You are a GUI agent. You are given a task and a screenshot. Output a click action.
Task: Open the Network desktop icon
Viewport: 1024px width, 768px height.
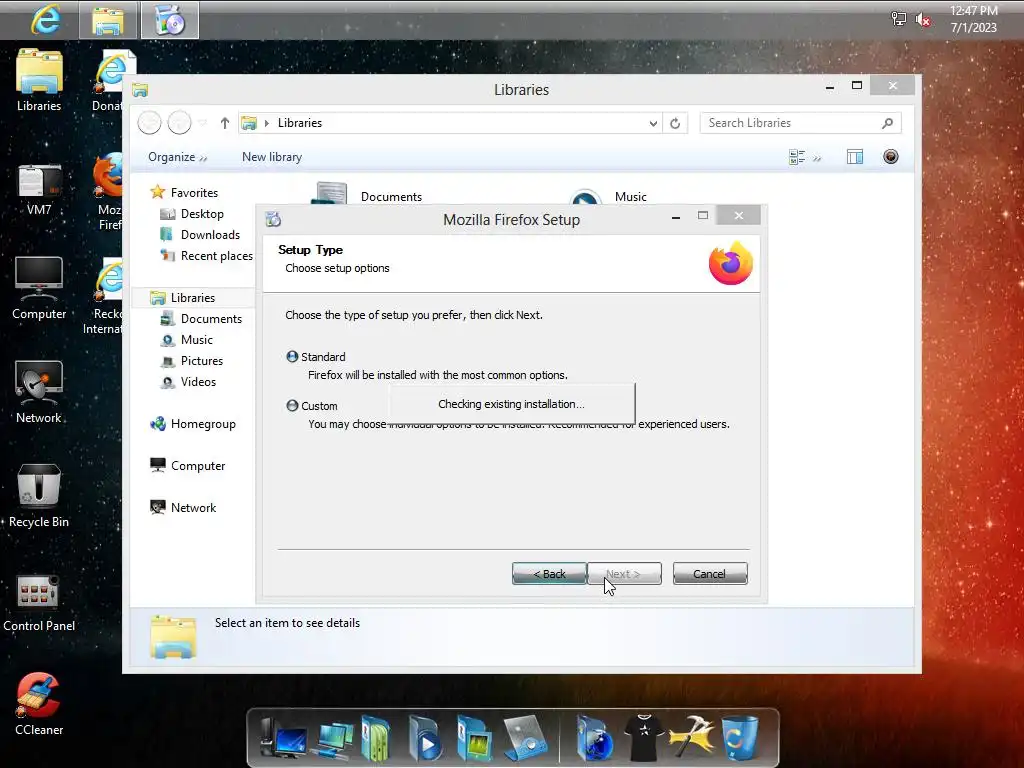coord(39,392)
